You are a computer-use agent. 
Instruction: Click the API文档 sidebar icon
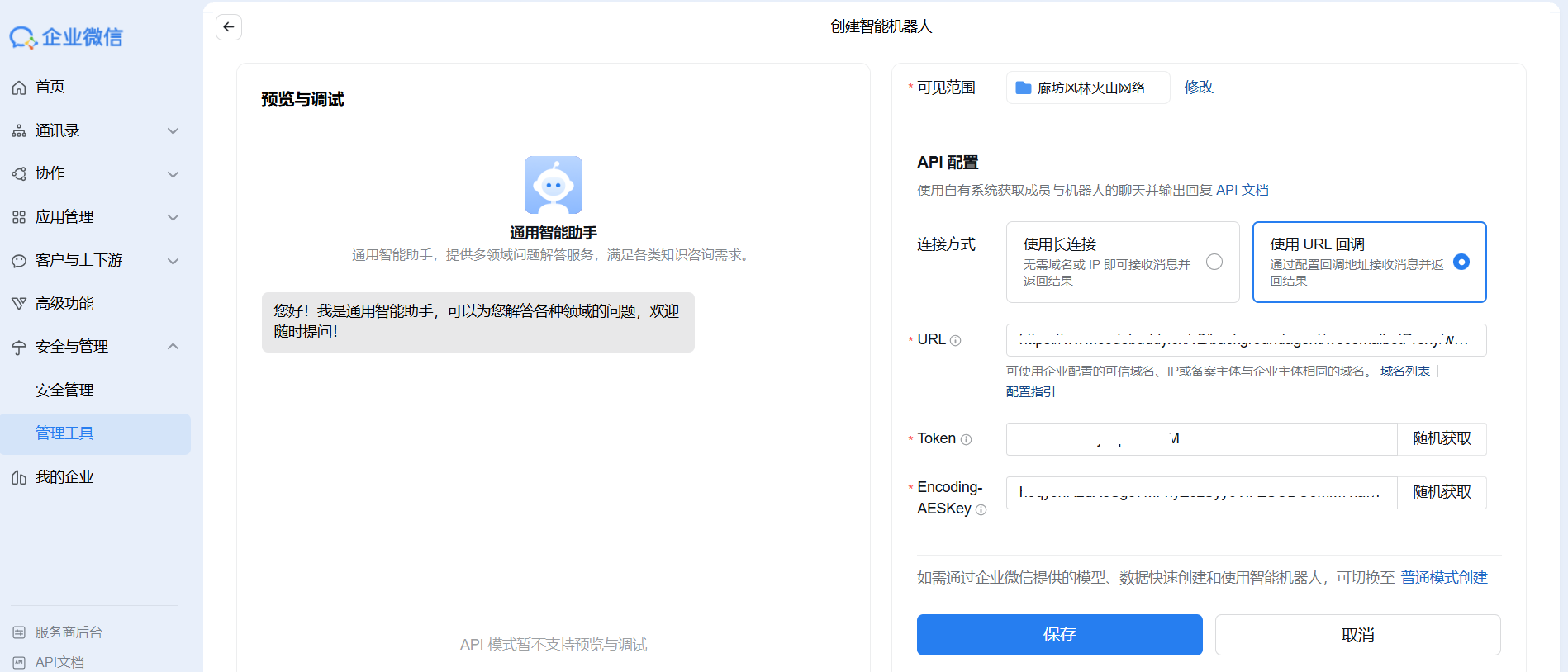pos(19,662)
